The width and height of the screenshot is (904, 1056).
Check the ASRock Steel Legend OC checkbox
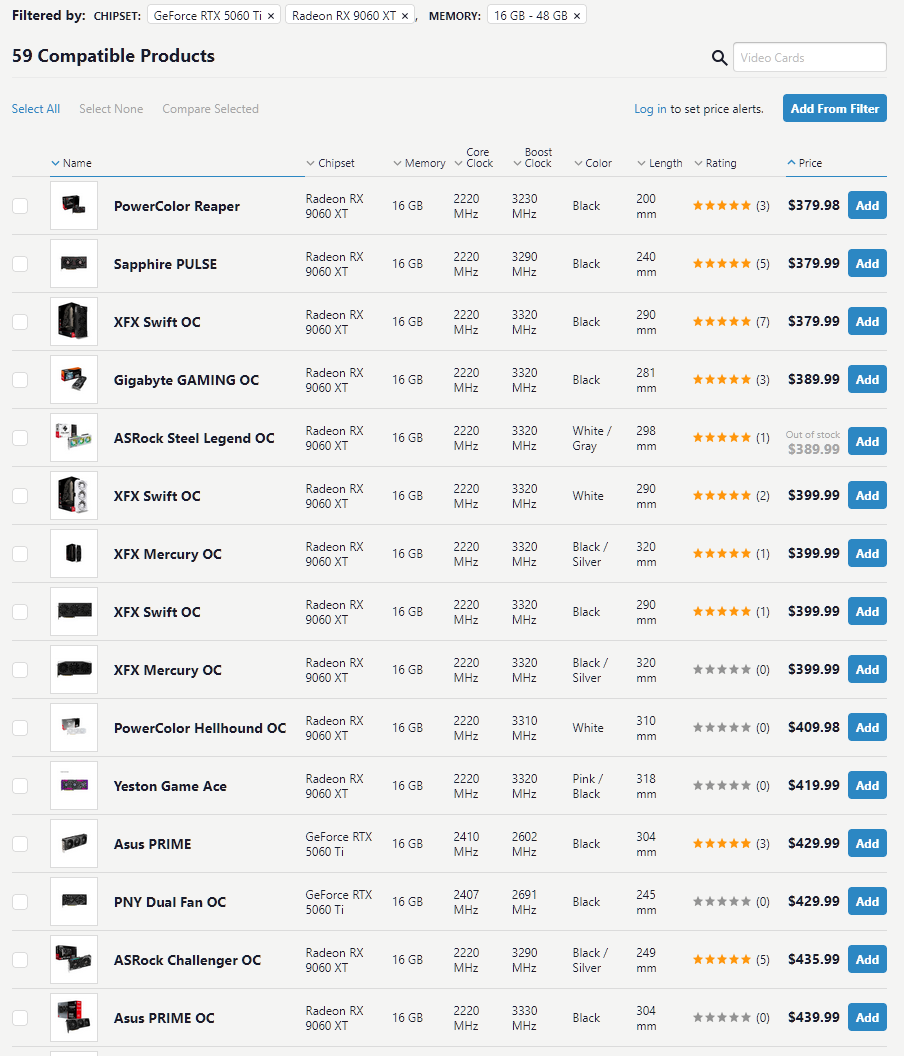point(20,438)
